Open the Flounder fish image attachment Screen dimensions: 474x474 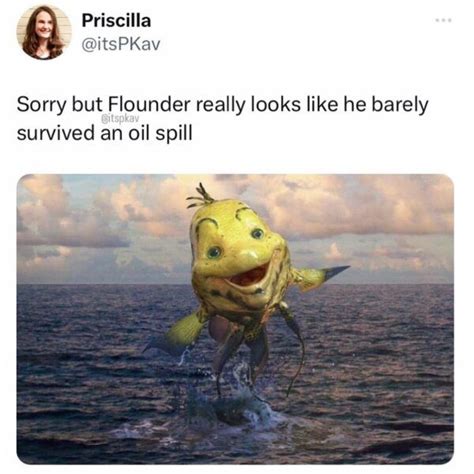(x=235, y=319)
